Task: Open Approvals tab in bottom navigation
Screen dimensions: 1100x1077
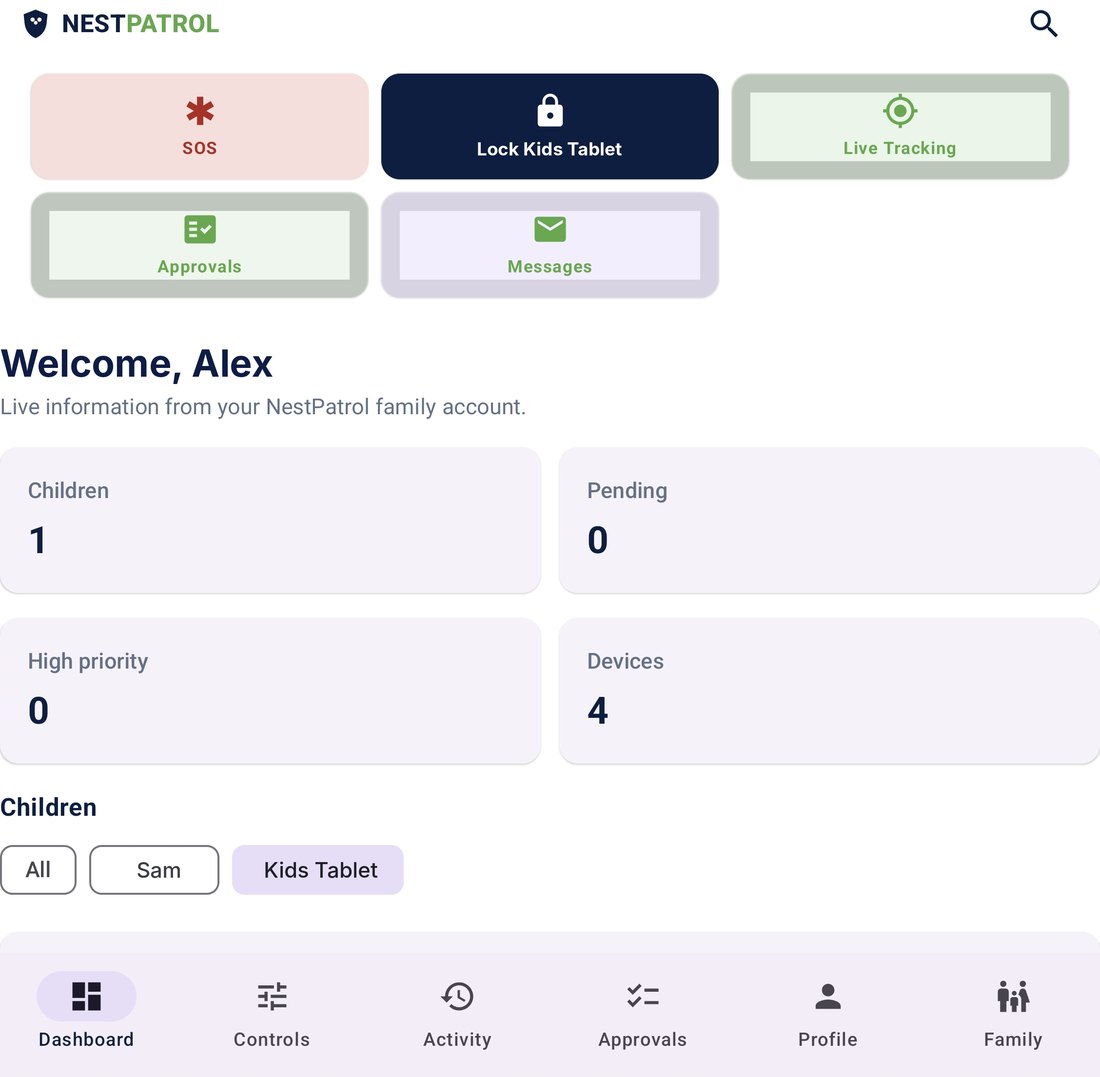Action: (x=643, y=1011)
